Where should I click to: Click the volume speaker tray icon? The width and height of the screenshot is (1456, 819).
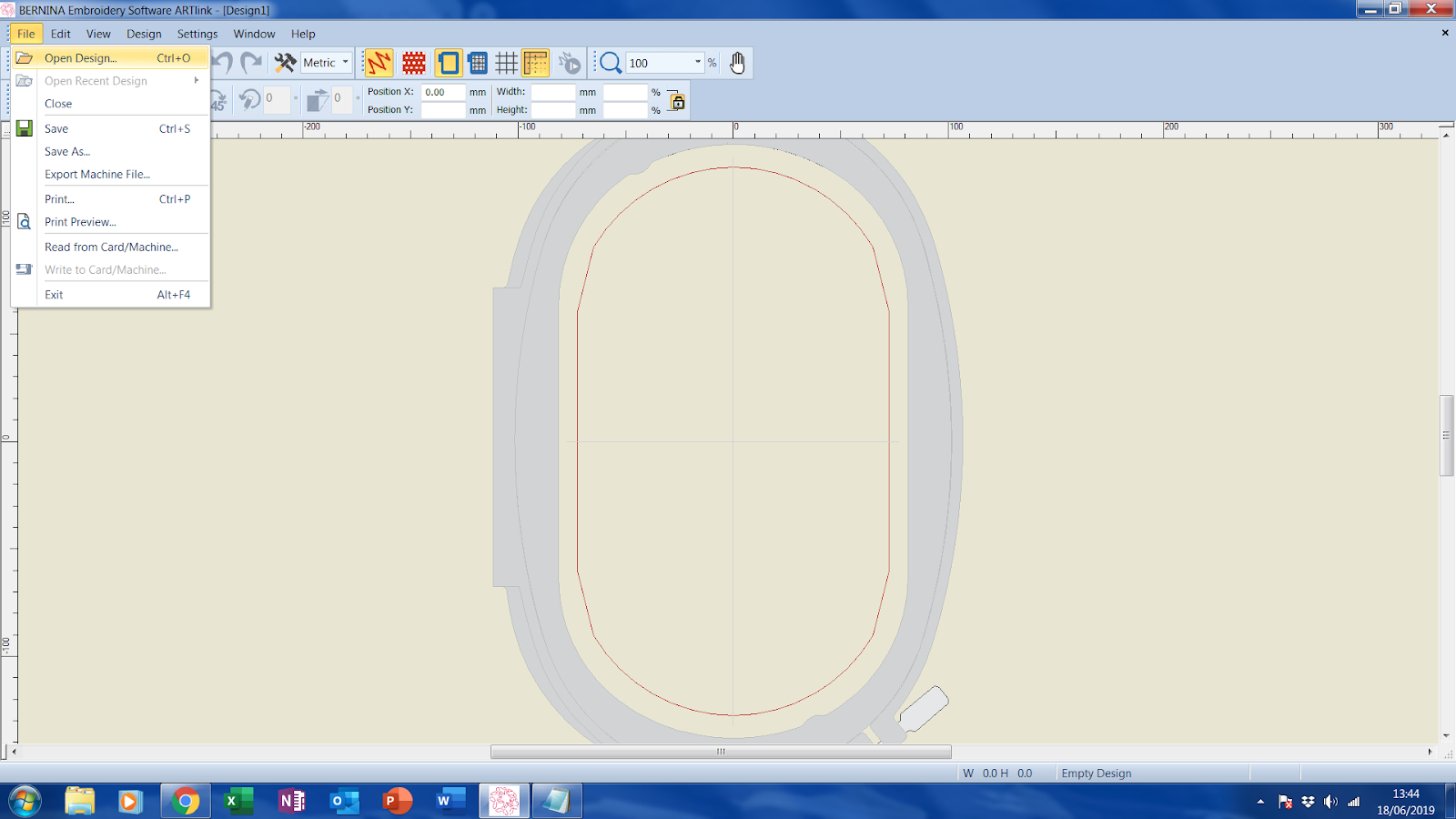point(1330,801)
